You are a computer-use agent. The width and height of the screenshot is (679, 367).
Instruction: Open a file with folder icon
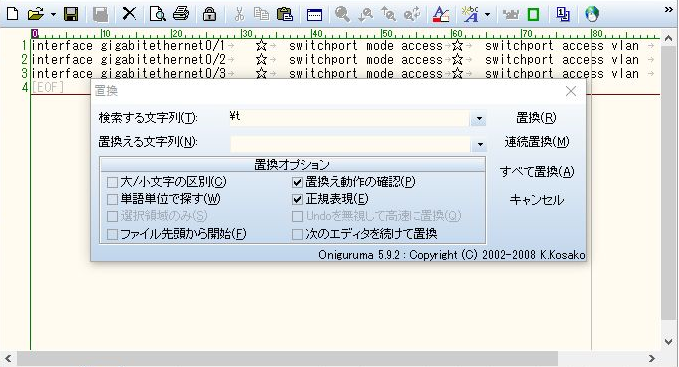pyautogui.click(x=36, y=14)
